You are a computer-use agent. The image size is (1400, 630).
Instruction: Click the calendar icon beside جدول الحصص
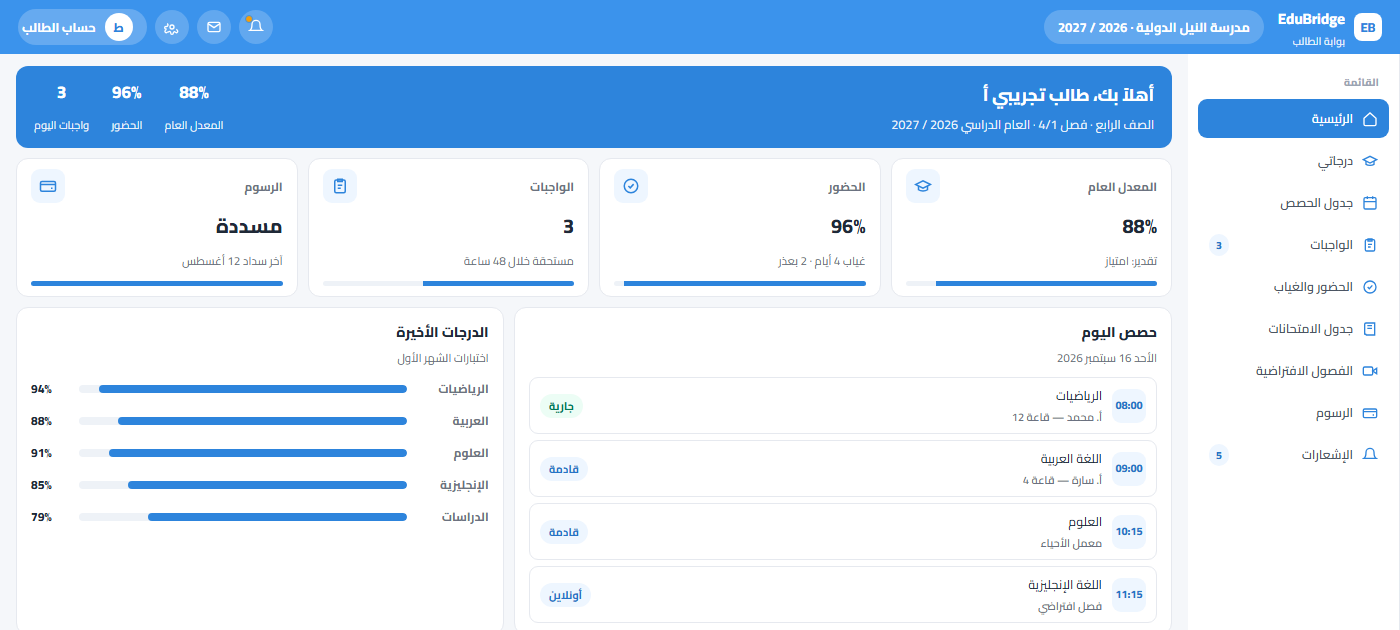coord(1370,203)
